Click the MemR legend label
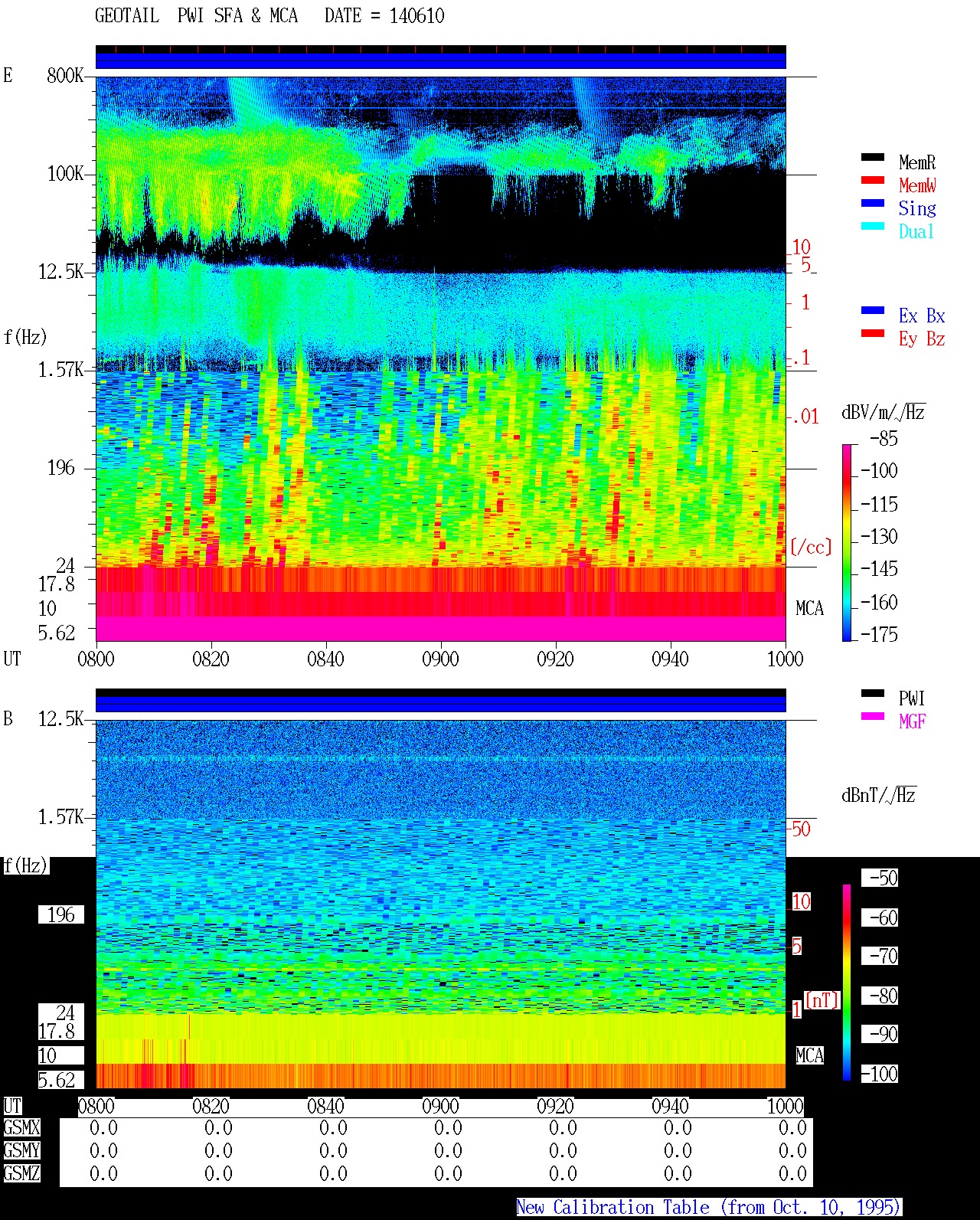 point(917,162)
